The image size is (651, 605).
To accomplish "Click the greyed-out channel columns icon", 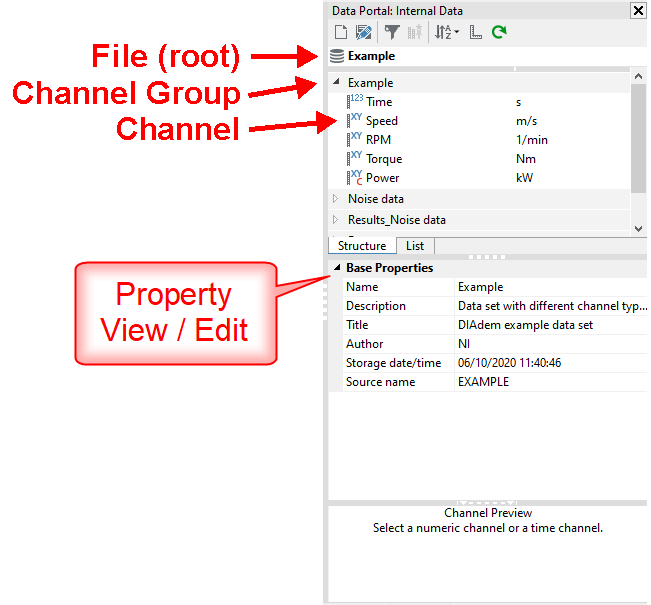I will point(414,32).
